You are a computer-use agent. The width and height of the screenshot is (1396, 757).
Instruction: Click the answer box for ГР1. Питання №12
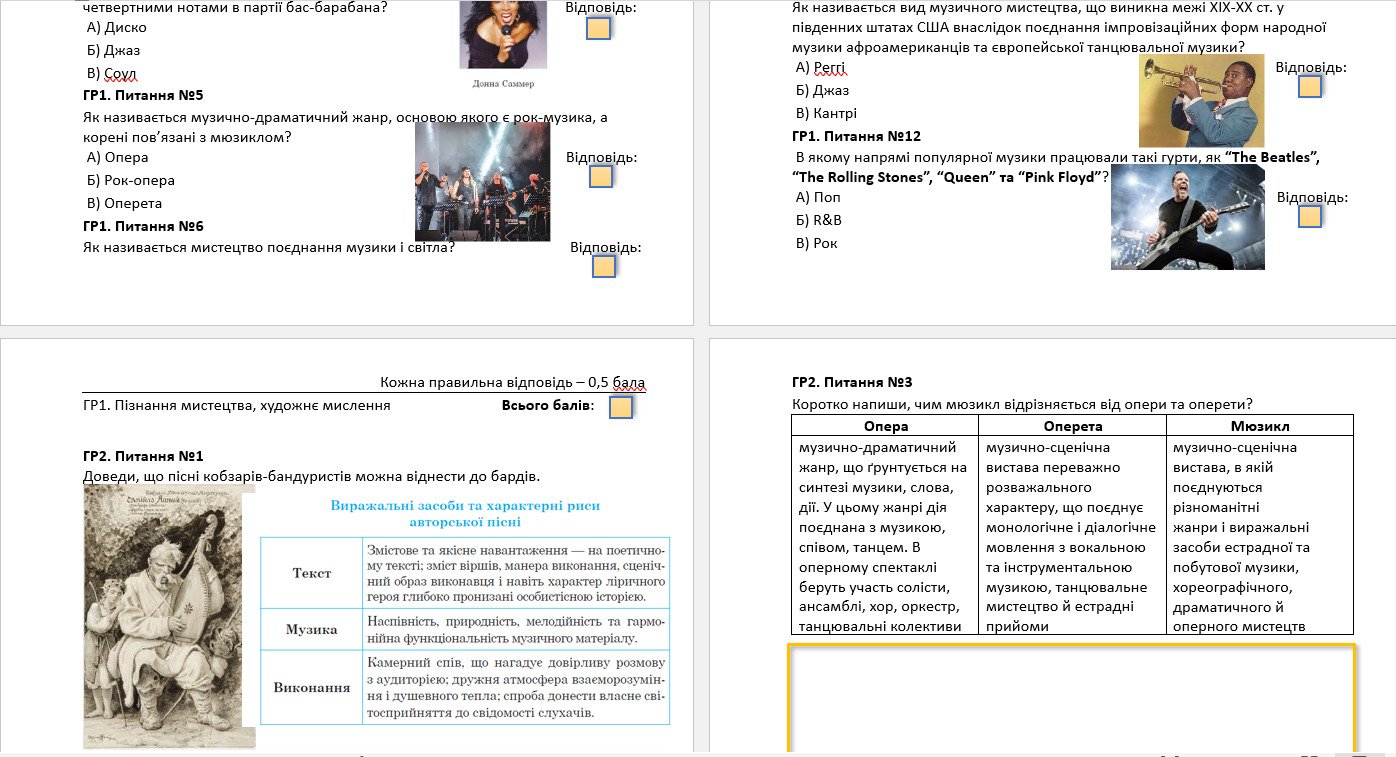[1309, 216]
